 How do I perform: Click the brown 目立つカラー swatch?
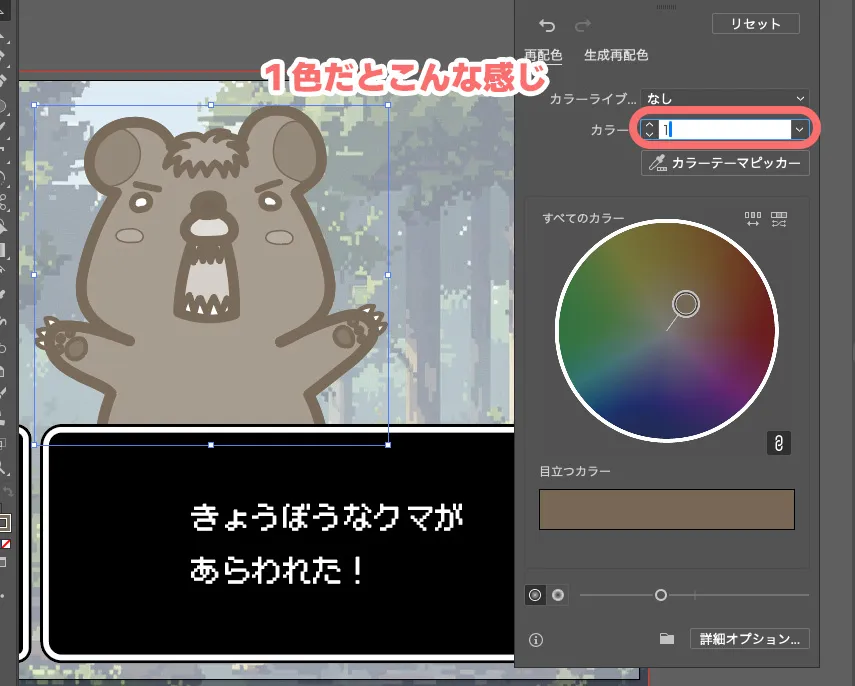pyautogui.click(x=666, y=509)
